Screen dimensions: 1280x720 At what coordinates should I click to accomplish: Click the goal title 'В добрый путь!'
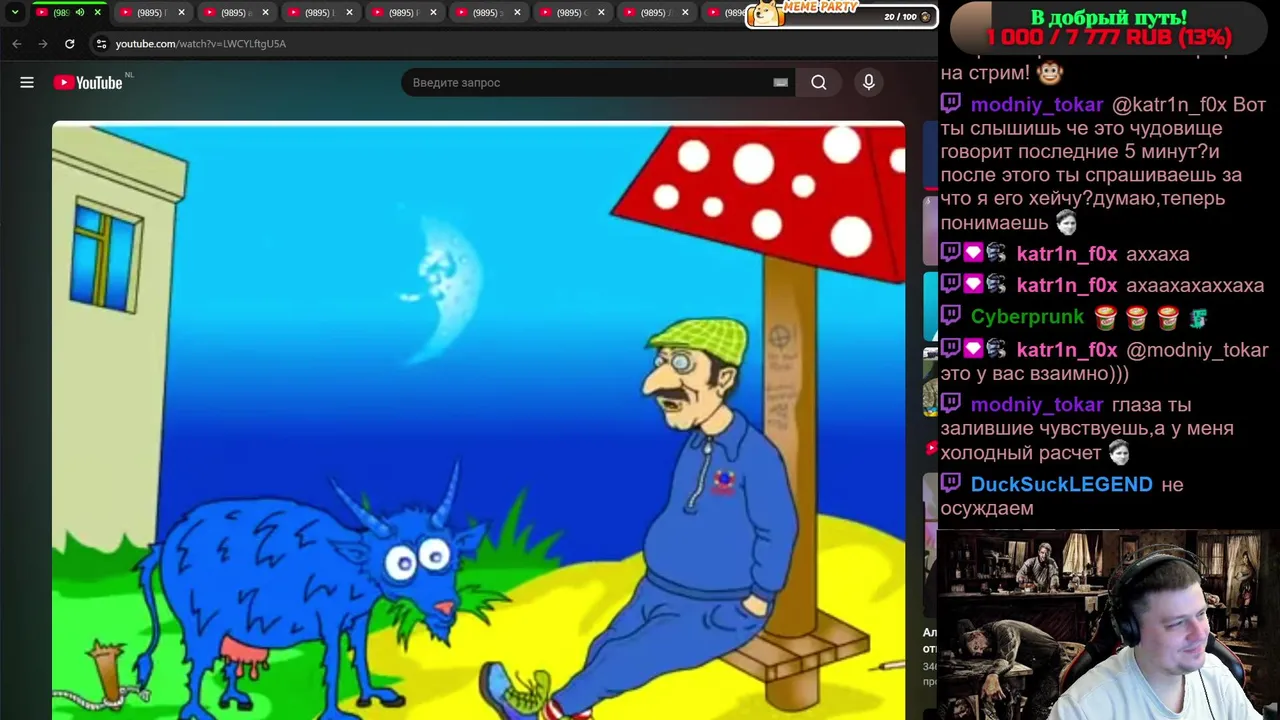coord(1108,18)
